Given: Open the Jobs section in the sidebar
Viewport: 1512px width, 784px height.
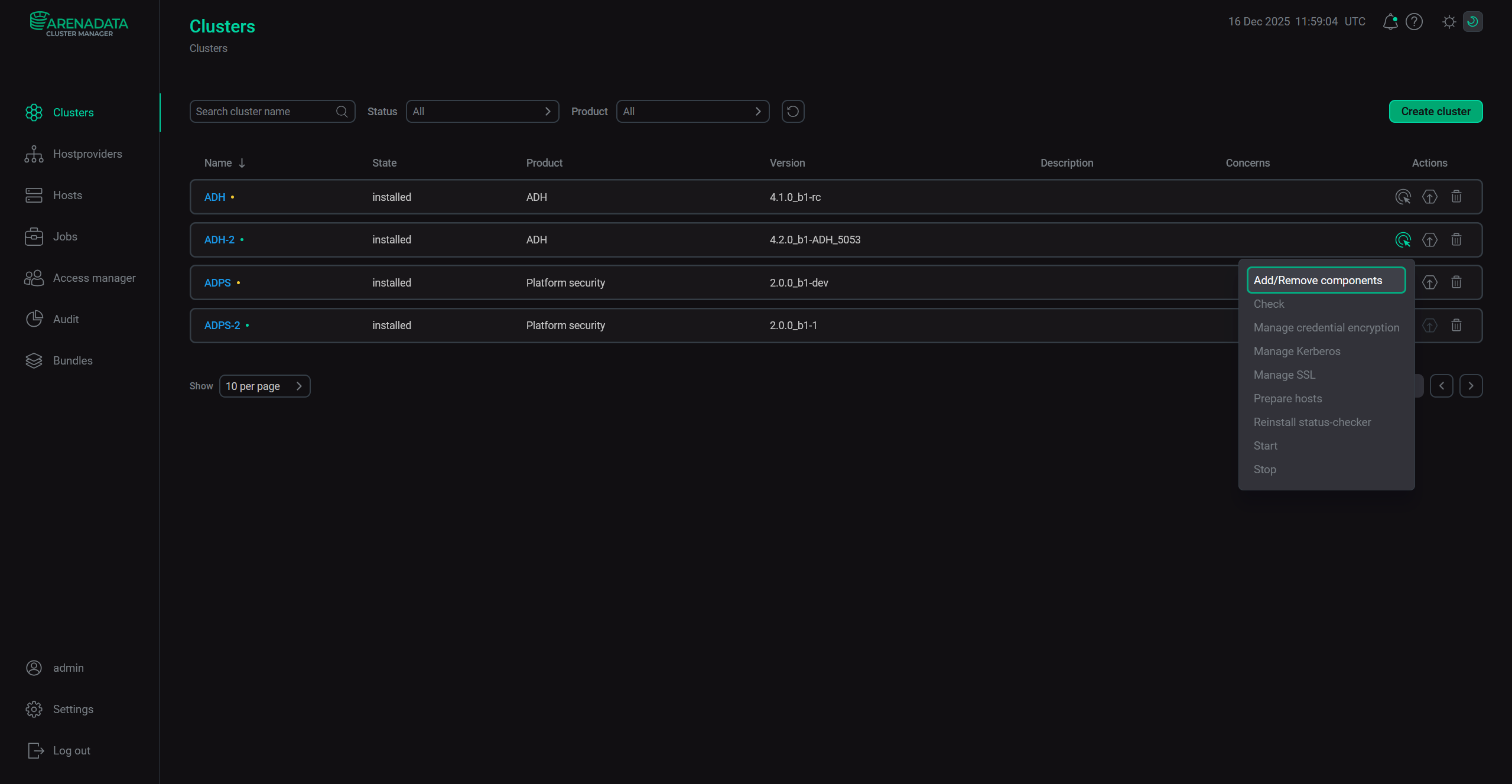Looking at the screenshot, I should 65,236.
